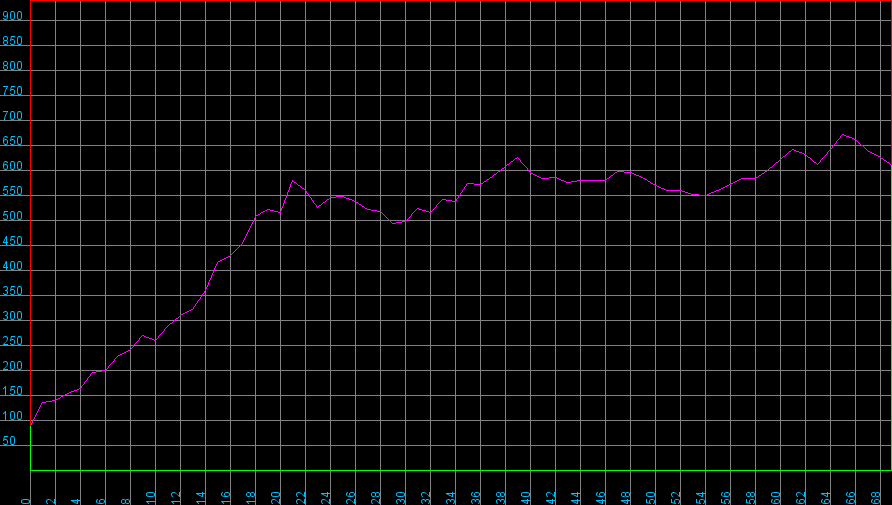Click the horizontal axis label 34
892x505 pixels.
451,498
